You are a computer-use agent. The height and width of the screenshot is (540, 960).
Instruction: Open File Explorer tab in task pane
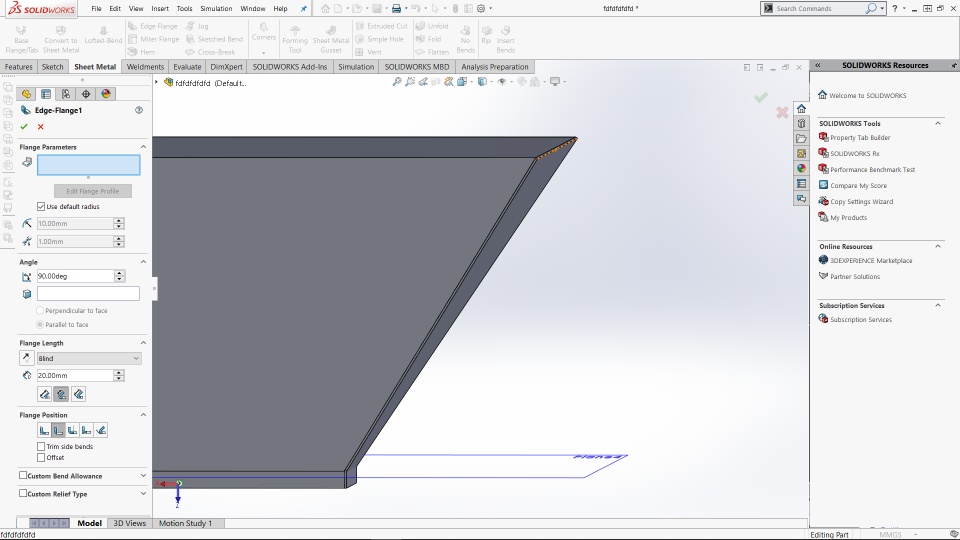pos(801,138)
